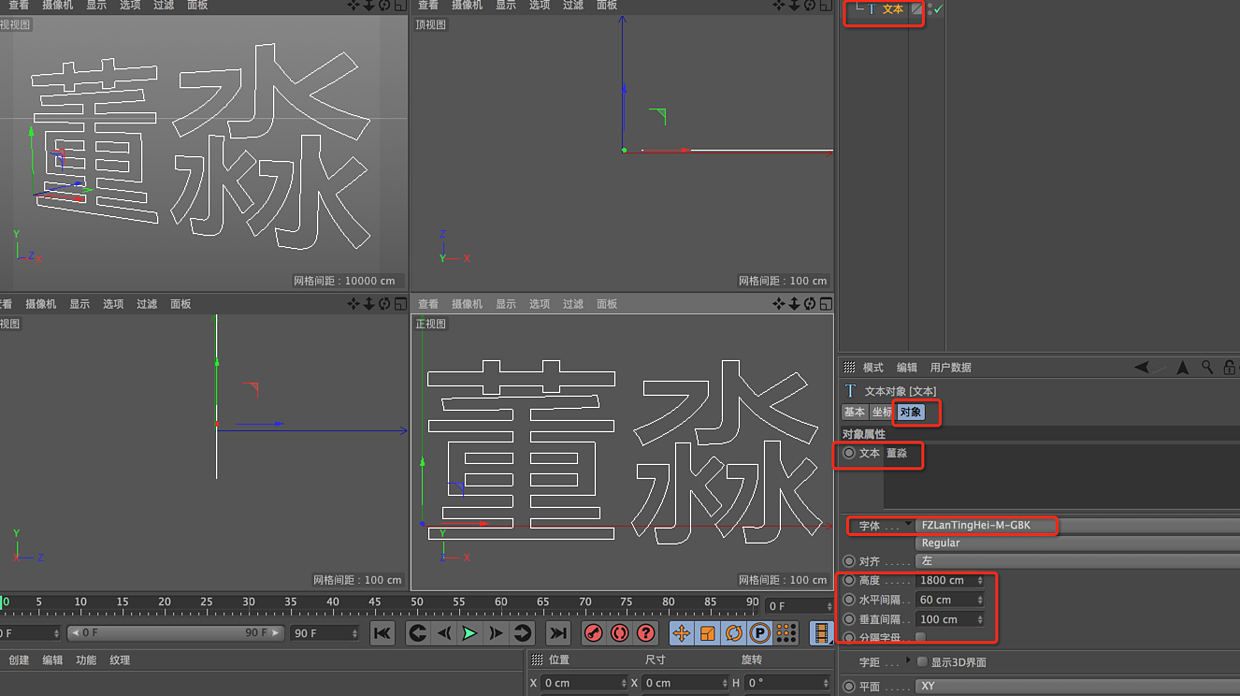Switch to the 坐标 tab in attributes
Image resolution: width=1240 pixels, height=696 pixels.
point(880,412)
